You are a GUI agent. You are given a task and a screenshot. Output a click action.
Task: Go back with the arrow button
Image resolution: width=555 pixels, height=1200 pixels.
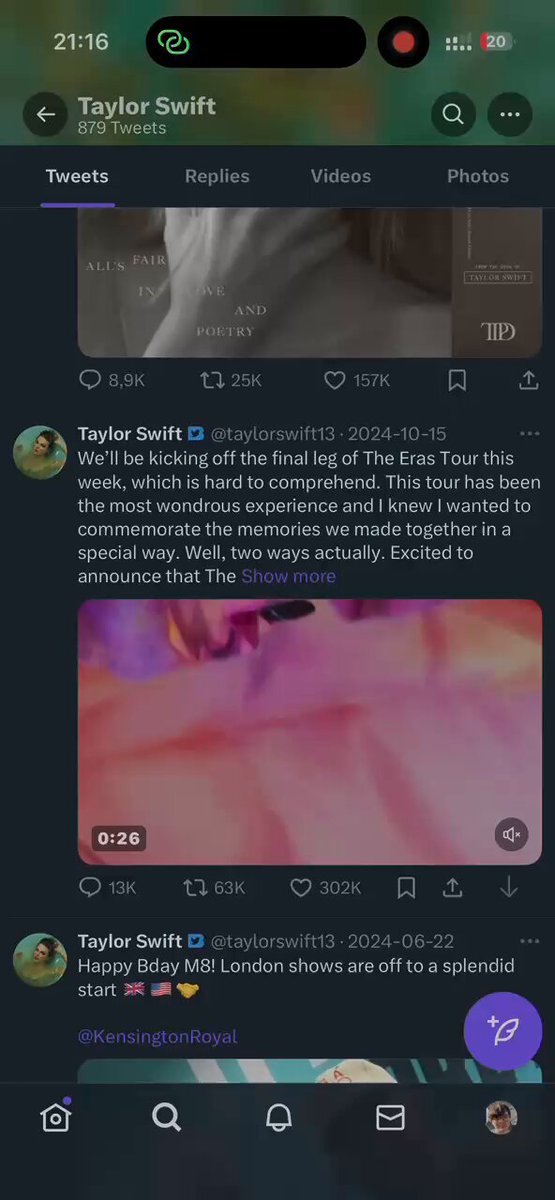[x=46, y=115]
